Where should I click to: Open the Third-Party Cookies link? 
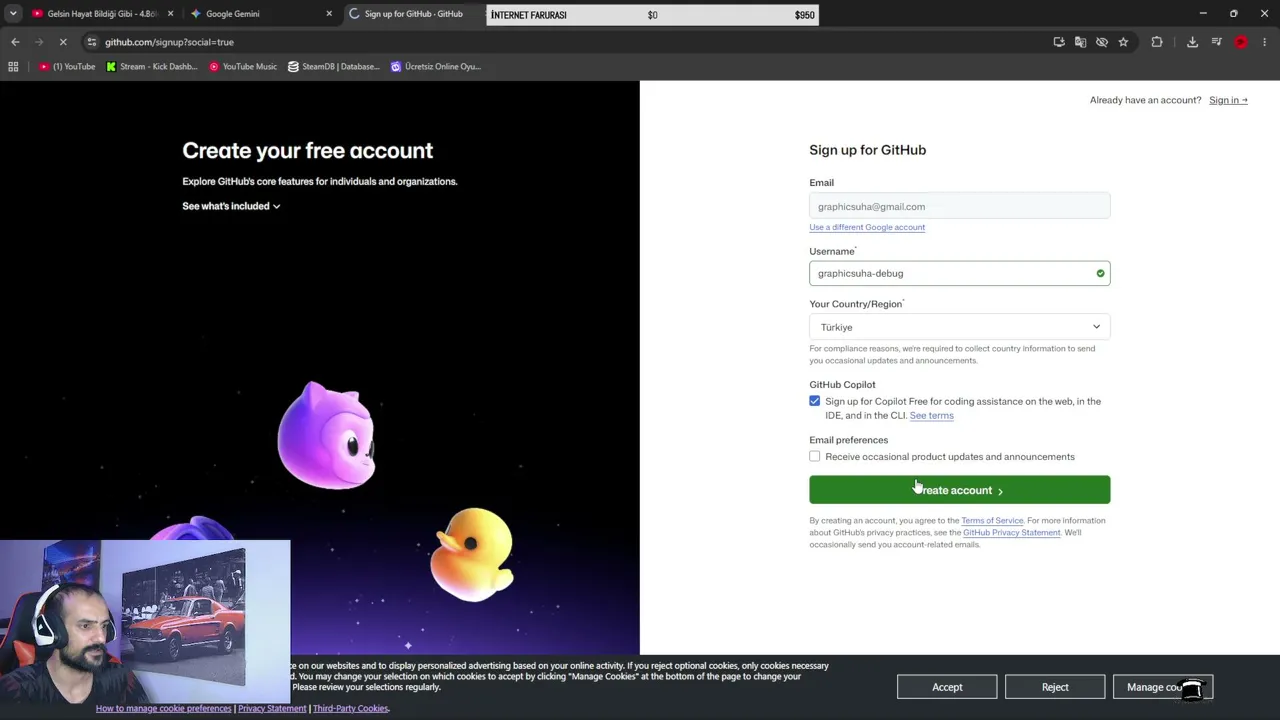click(350, 709)
